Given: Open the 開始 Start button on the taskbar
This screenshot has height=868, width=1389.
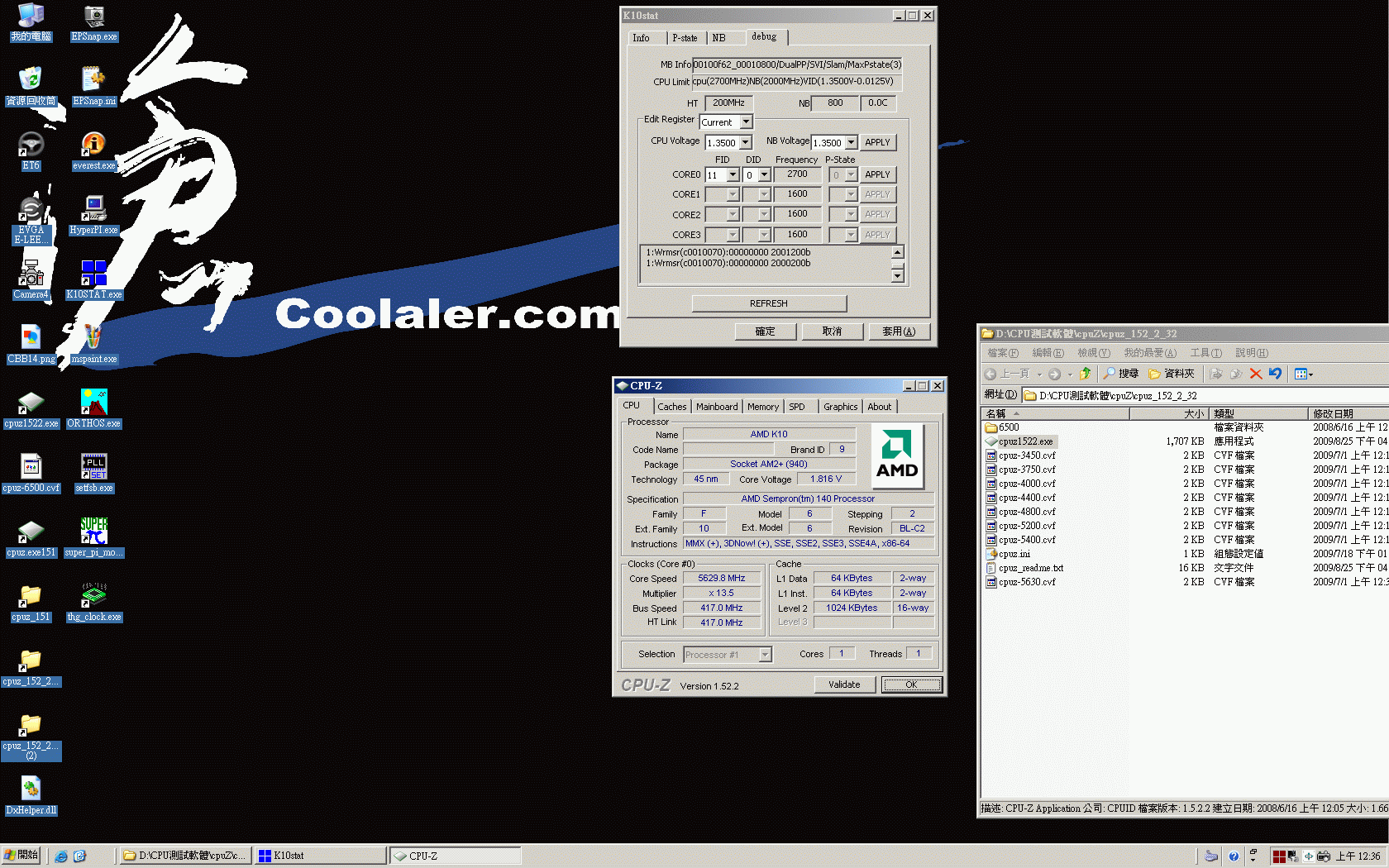Looking at the screenshot, I should coord(21,856).
